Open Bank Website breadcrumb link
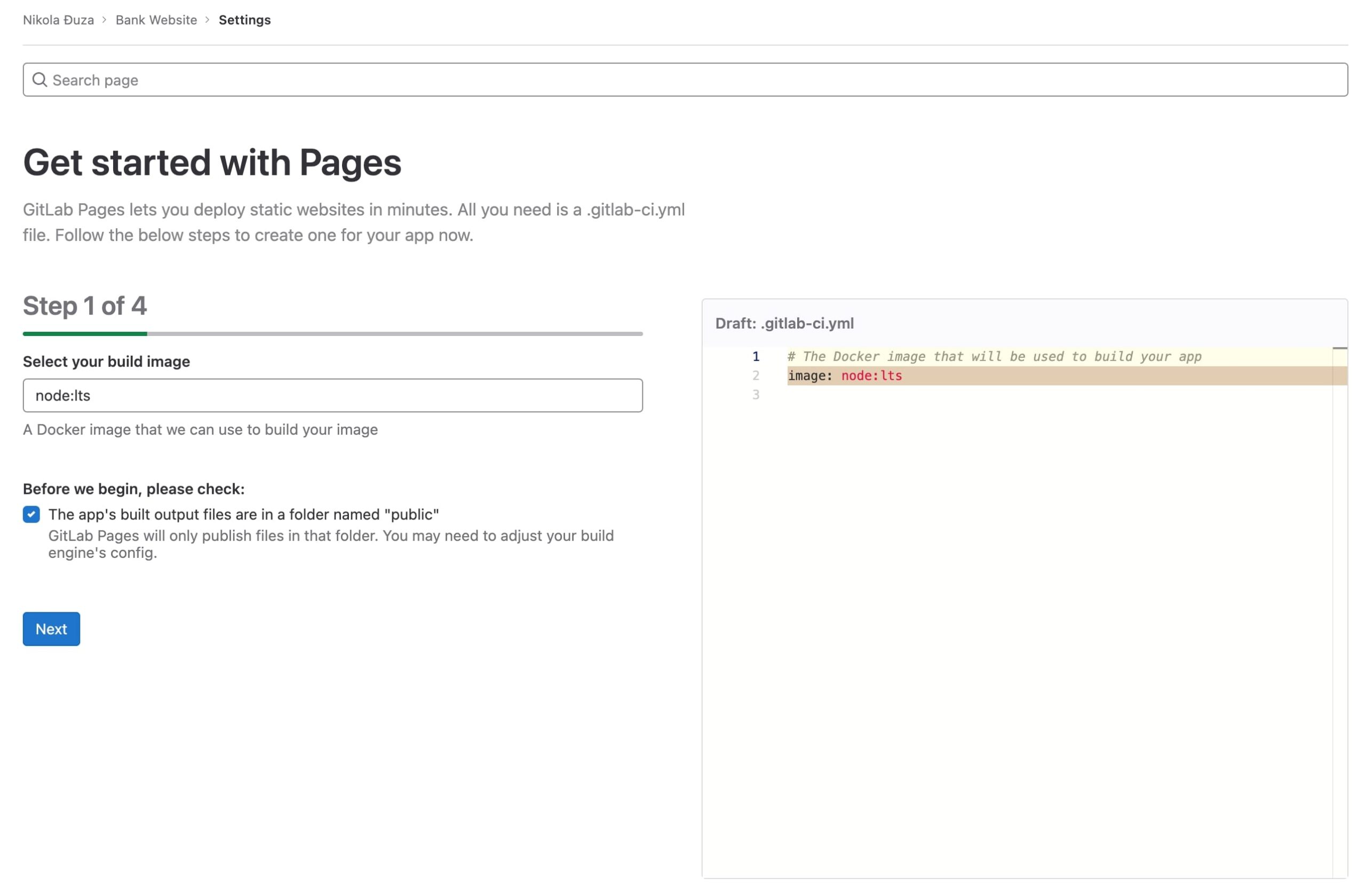The width and height of the screenshot is (1366, 896). [156, 20]
